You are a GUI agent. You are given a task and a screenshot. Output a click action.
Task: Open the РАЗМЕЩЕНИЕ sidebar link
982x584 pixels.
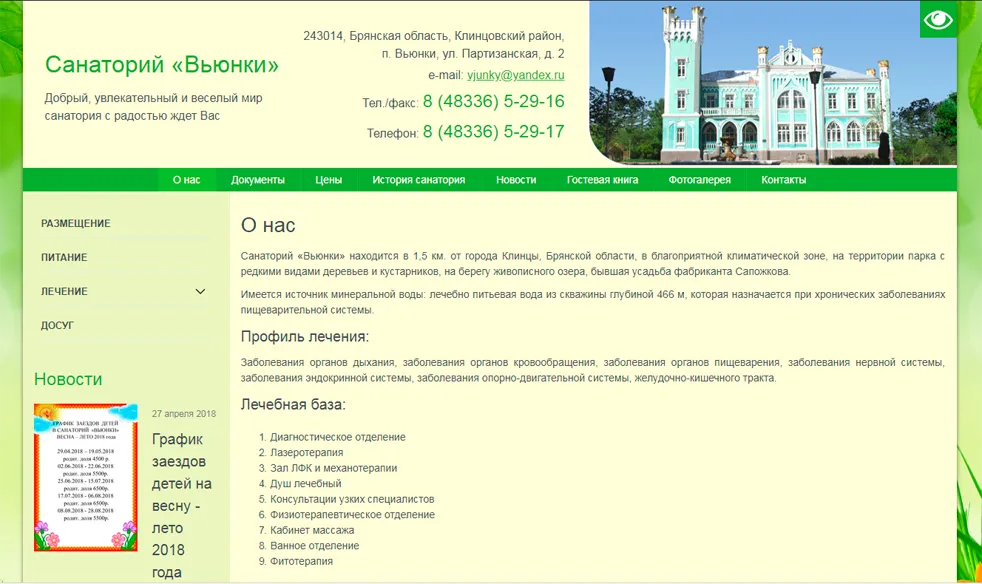pyautogui.click(x=76, y=224)
